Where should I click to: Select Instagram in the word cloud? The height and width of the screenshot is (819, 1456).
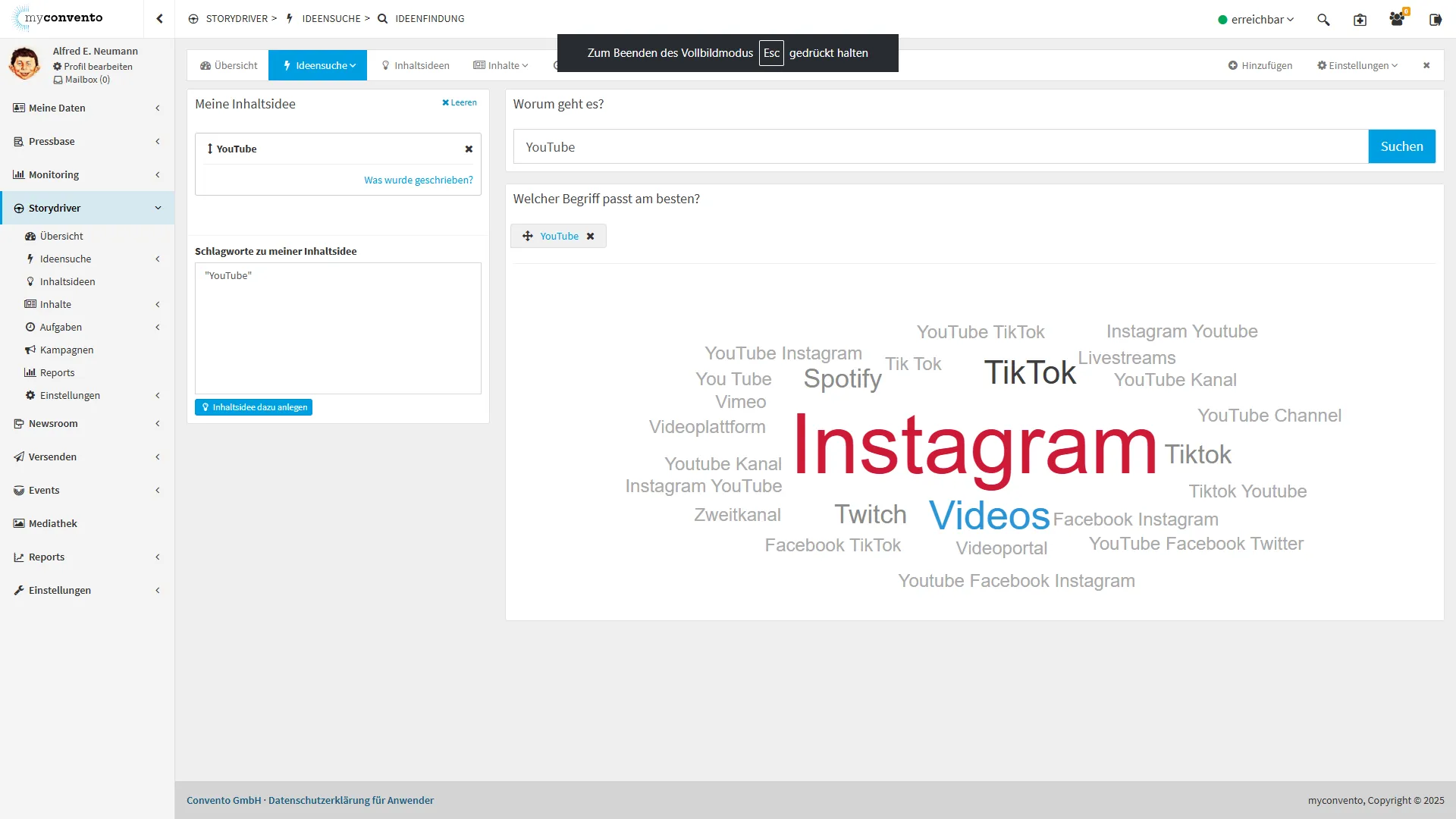click(x=974, y=447)
